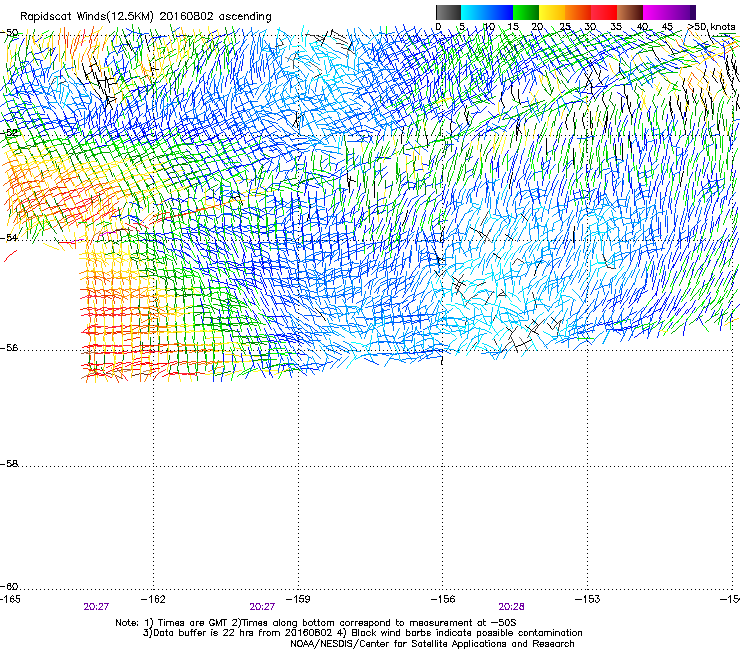Click the 'Times are GMT' note line
Viewport: 740px width, 650px height.
coord(315,623)
